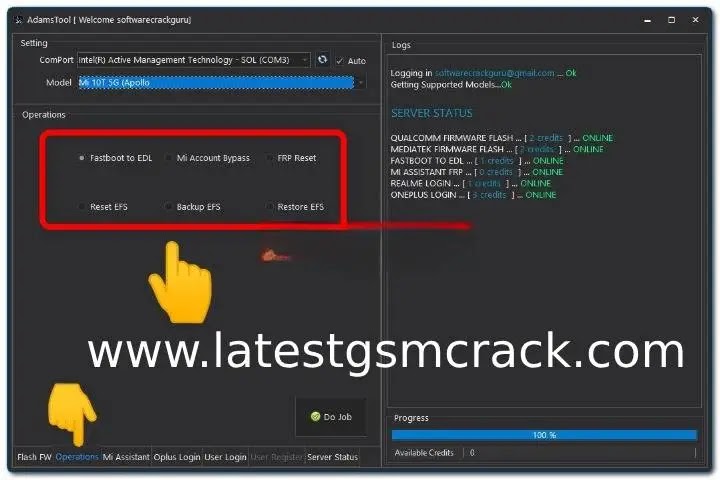Image resolution: width=720 pixels, height=480 pixels.
Task: Click the SERVER STATUS heading in logs
Action: click(432, 113)
